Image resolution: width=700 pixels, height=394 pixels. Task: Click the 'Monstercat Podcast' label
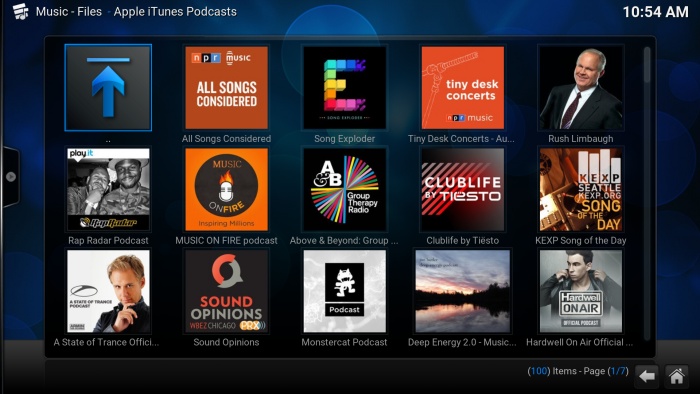click(344, 342)
